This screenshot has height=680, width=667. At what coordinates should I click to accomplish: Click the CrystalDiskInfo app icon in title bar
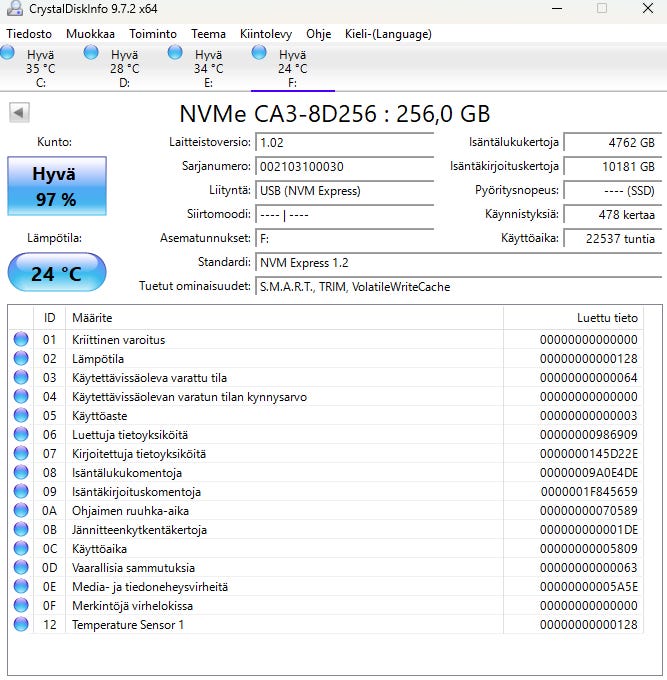14,9
